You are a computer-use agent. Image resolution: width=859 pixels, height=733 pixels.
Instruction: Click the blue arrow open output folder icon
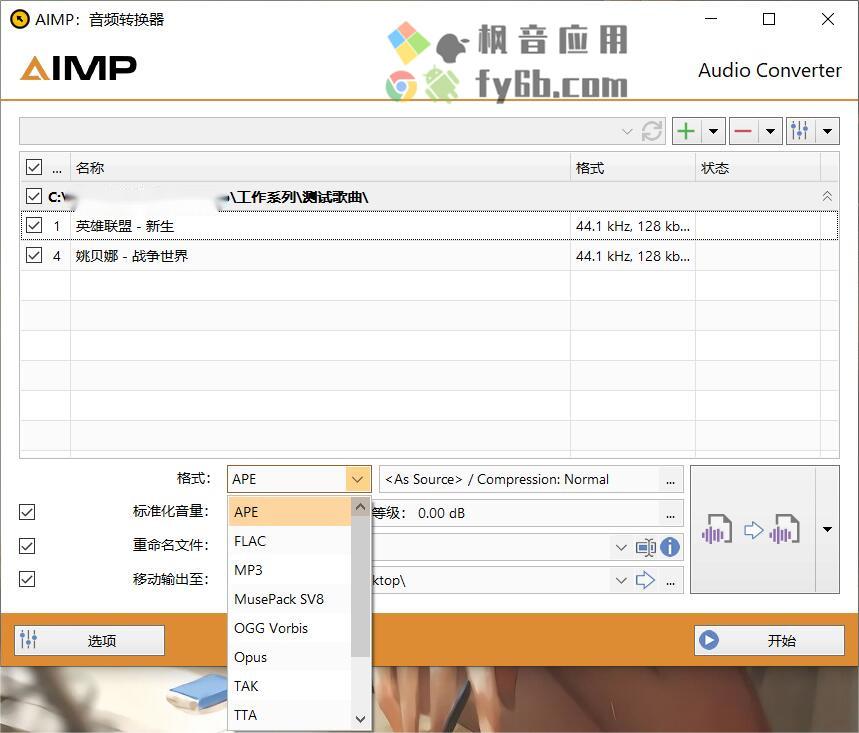point(645,580)
